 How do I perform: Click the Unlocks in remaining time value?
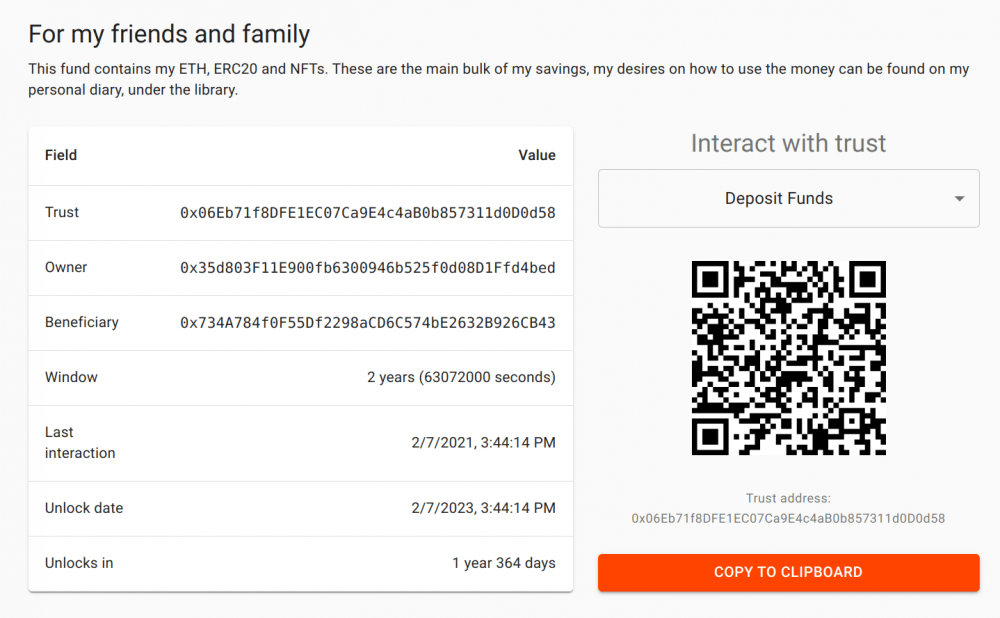[504, 563]
